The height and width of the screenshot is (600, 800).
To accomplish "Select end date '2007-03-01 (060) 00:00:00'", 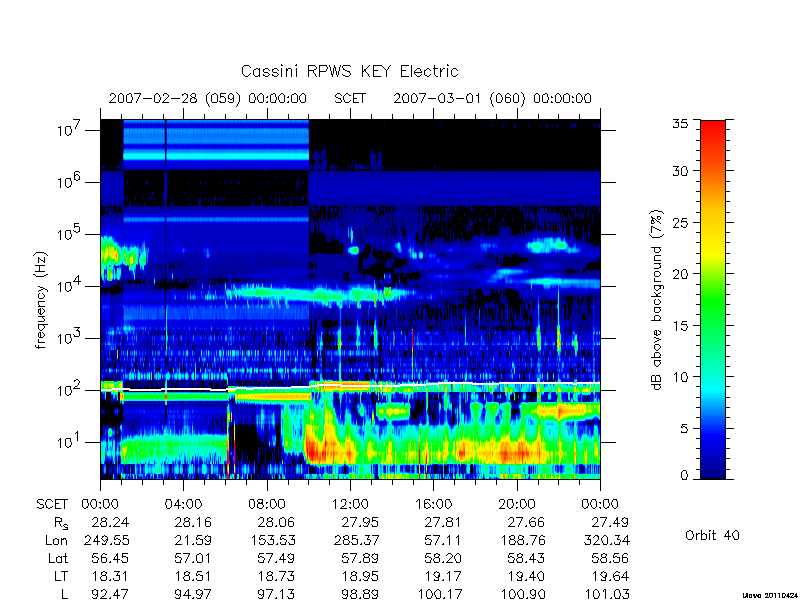I will 492,98.
